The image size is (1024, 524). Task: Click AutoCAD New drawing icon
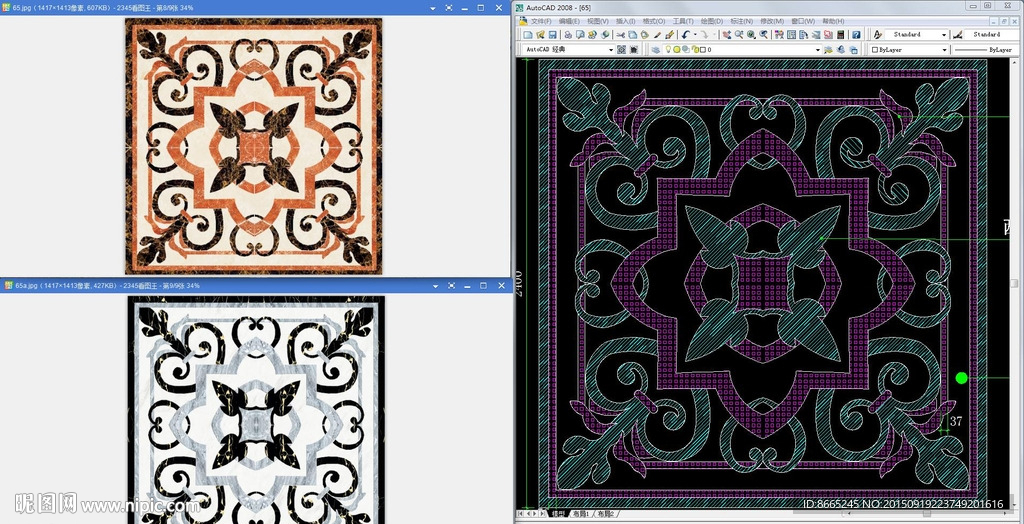(528, 35)
